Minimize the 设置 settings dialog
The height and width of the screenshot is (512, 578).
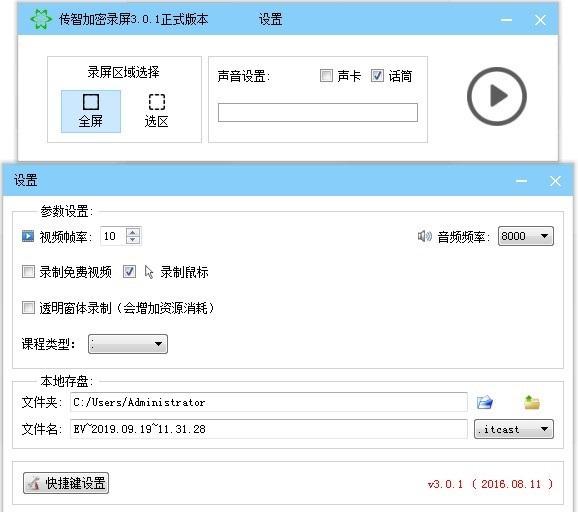(521, 181)
